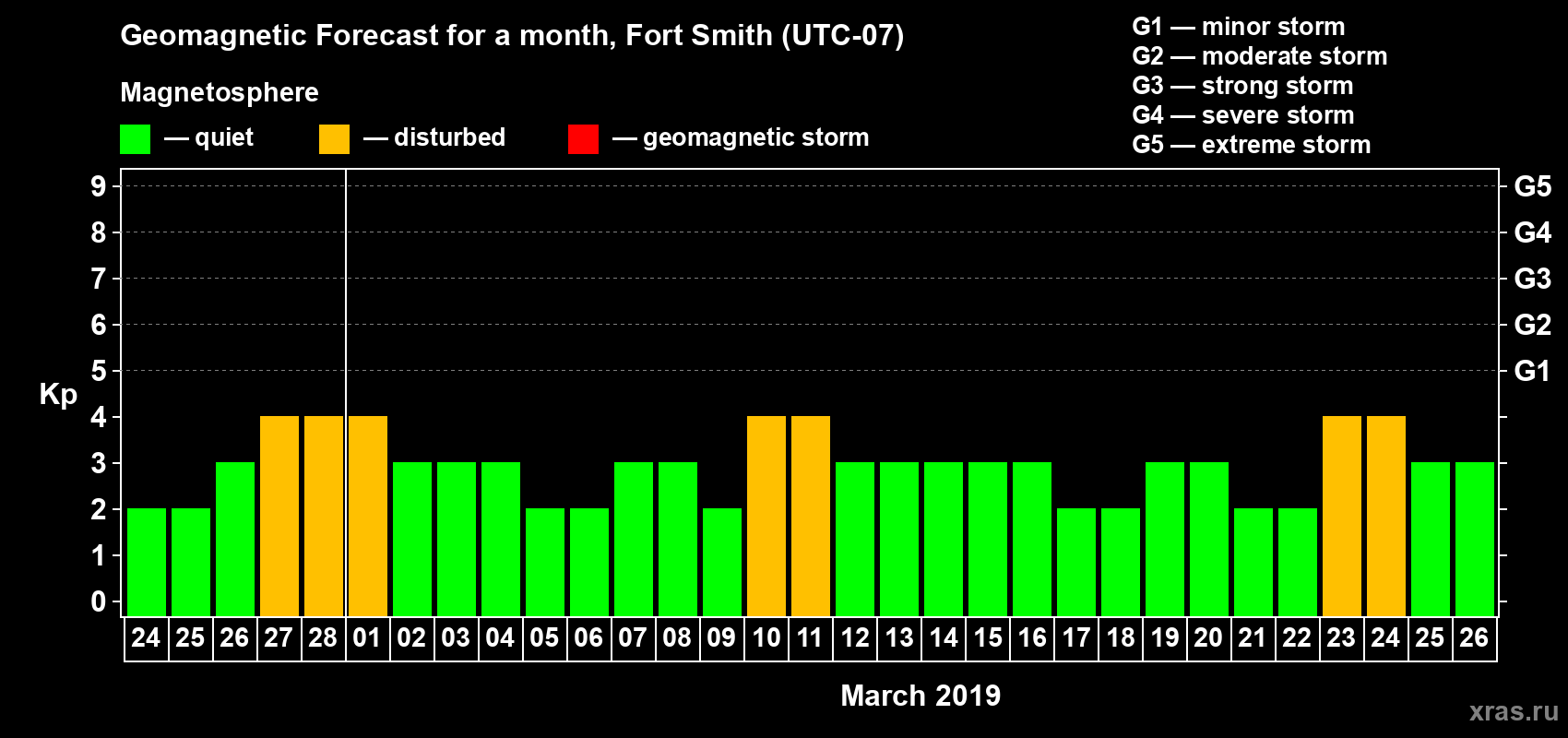1568x738 pixels.
Task: Click date cell 22 on x-axis
Action: click(1298, 638)
